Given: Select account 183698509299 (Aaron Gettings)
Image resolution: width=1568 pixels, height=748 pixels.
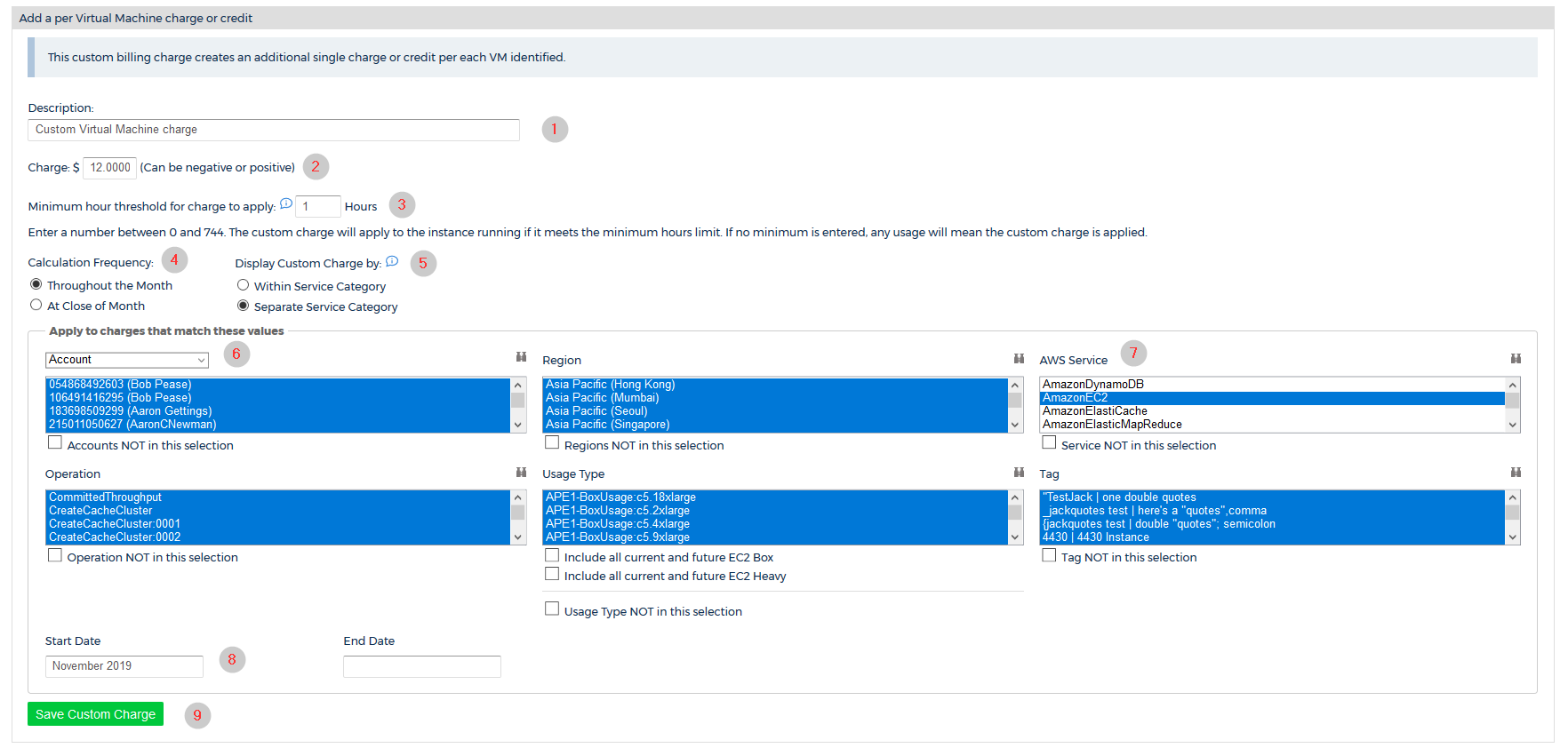Looking at the screenshot, I should [278, 411].
